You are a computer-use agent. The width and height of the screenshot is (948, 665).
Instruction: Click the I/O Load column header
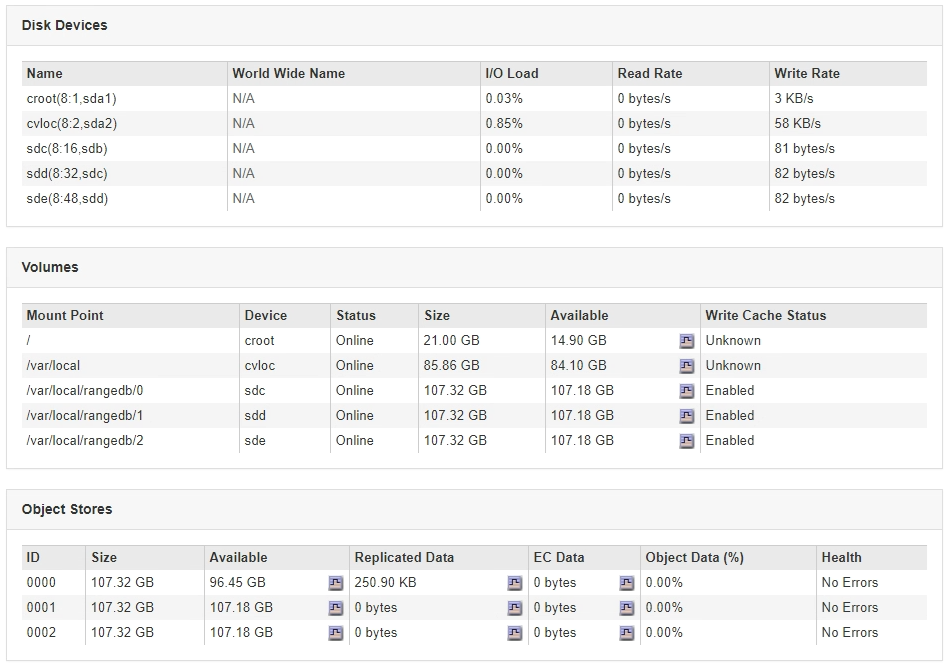pos(512,73)
